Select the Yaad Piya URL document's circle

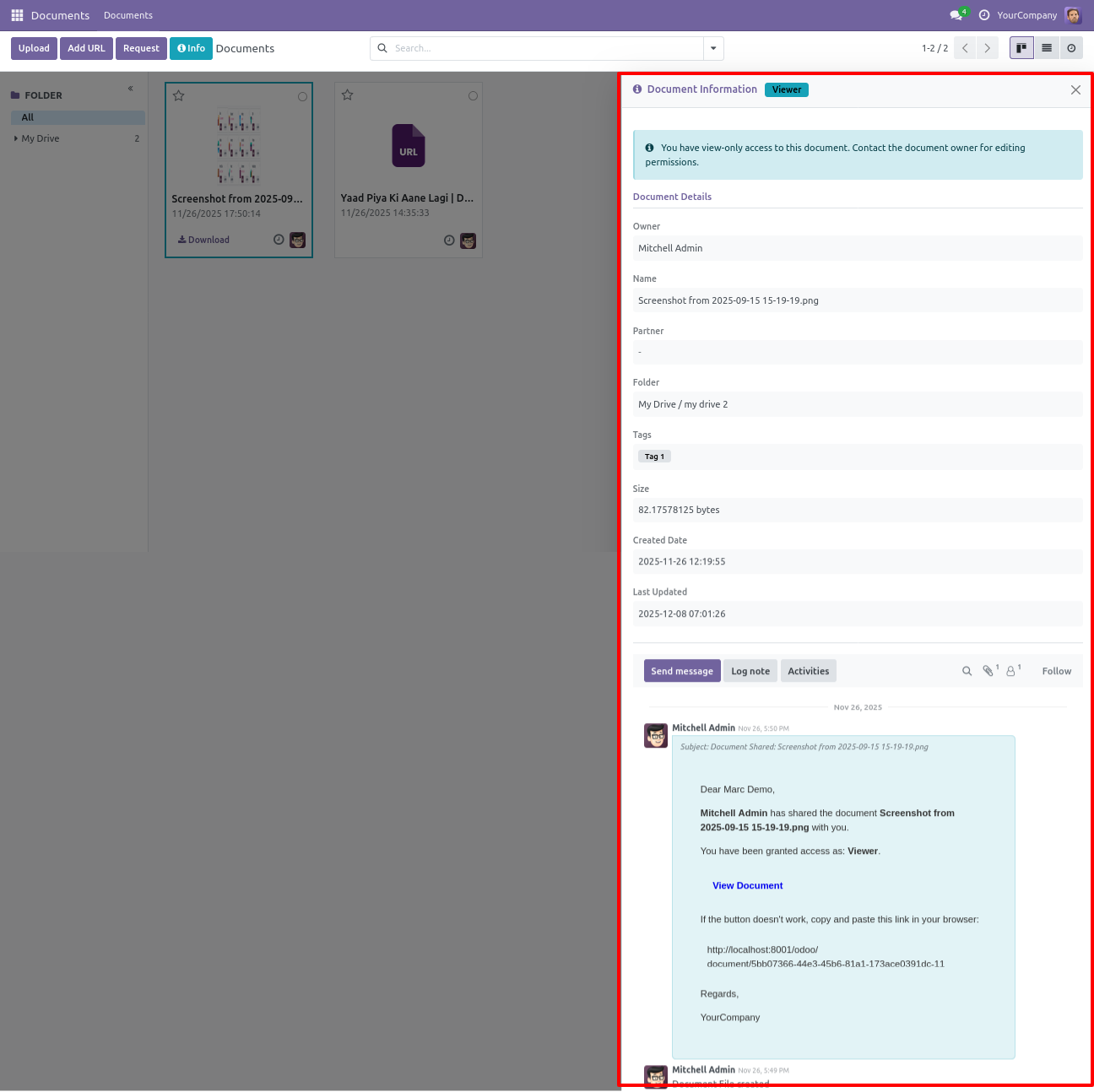click(x=473, y=96)
